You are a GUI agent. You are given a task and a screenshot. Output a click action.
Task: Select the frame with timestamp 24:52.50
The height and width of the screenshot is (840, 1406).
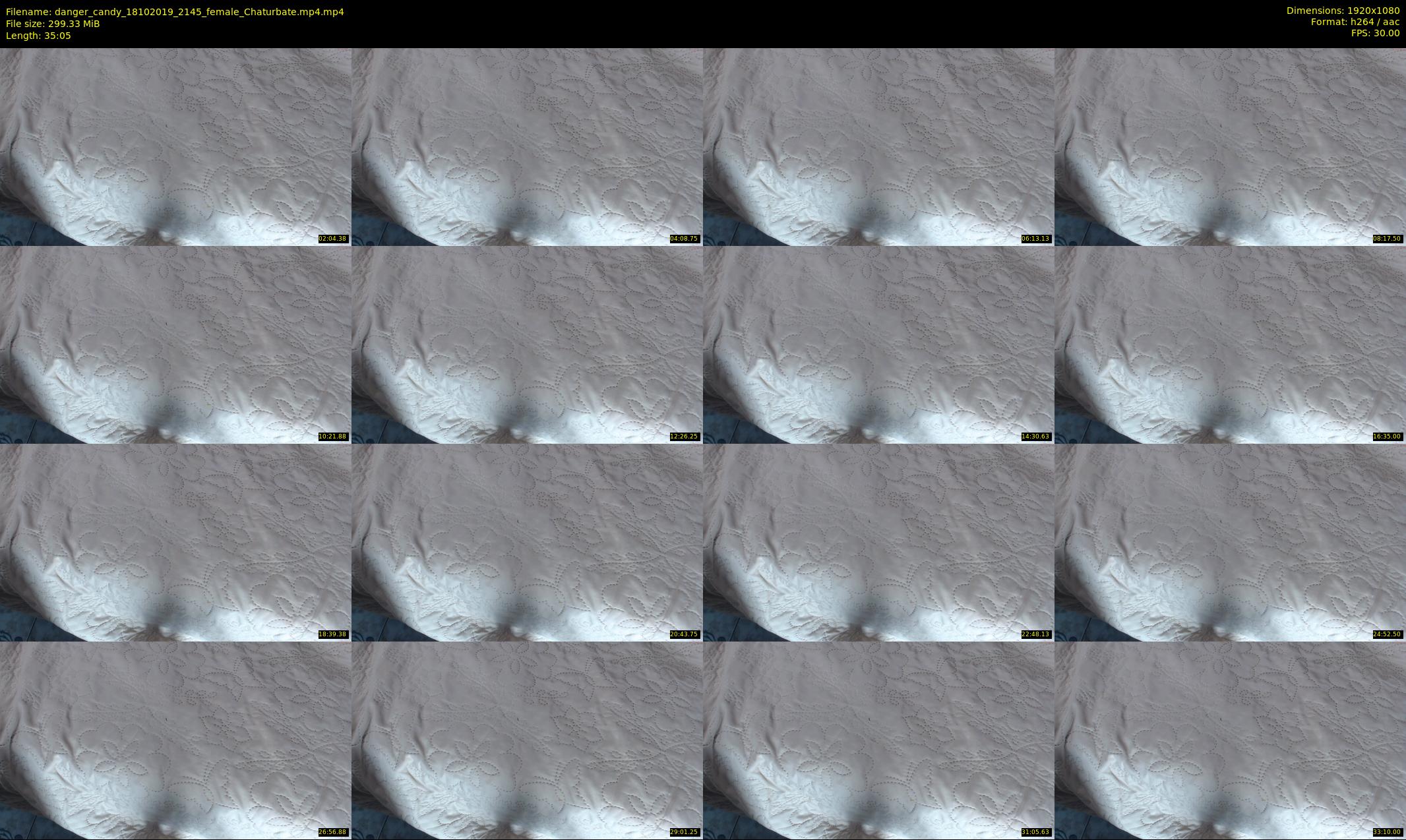point(1230,542)
